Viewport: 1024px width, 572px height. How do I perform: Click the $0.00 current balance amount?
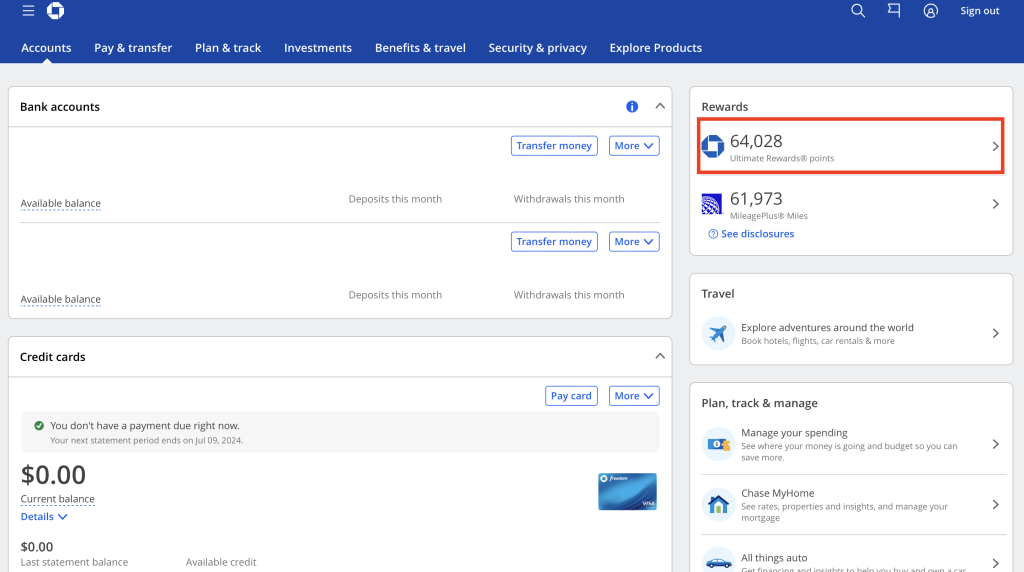53,475
